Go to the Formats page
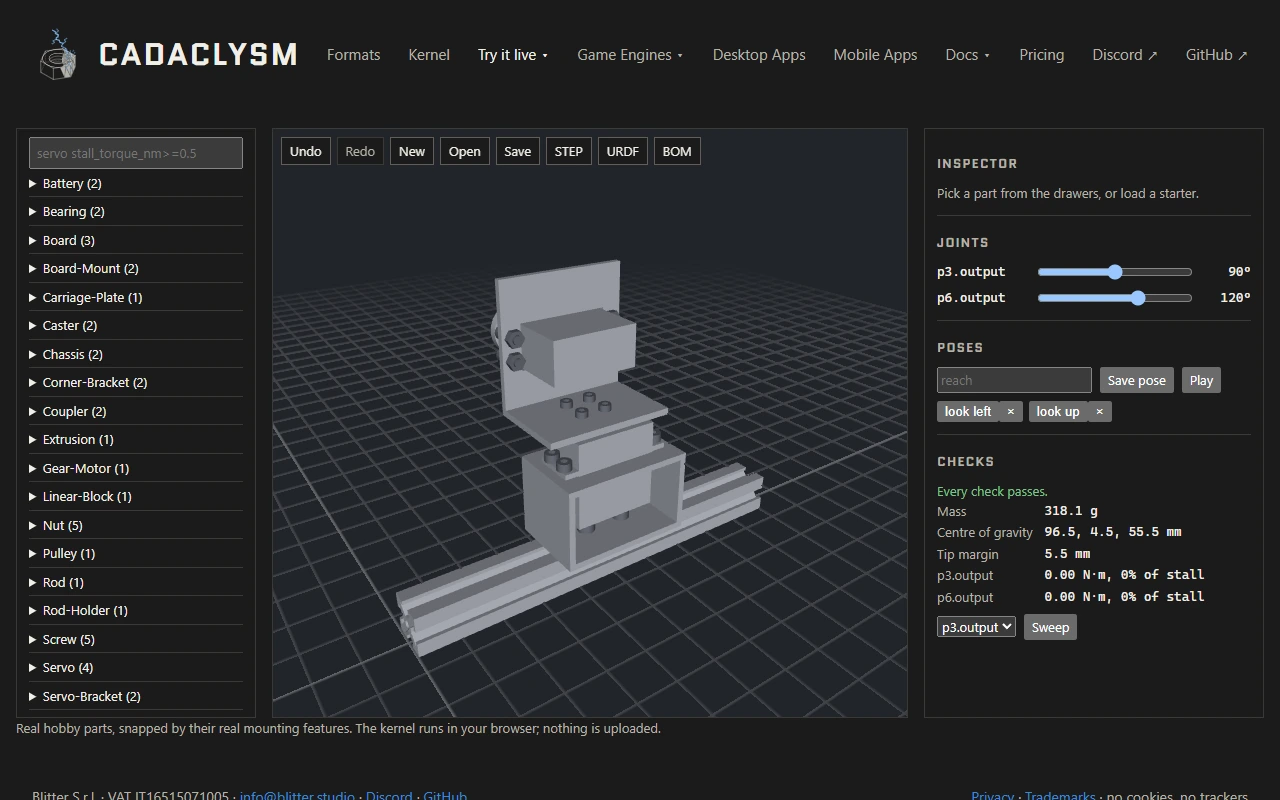The image size is (1280, 800). (353, 55)
